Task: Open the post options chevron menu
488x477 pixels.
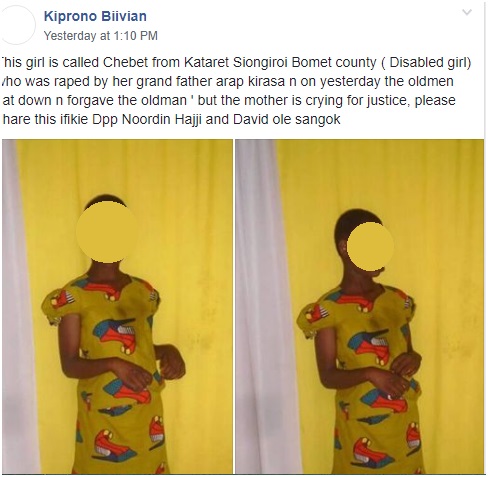Action: coord(467,13)
